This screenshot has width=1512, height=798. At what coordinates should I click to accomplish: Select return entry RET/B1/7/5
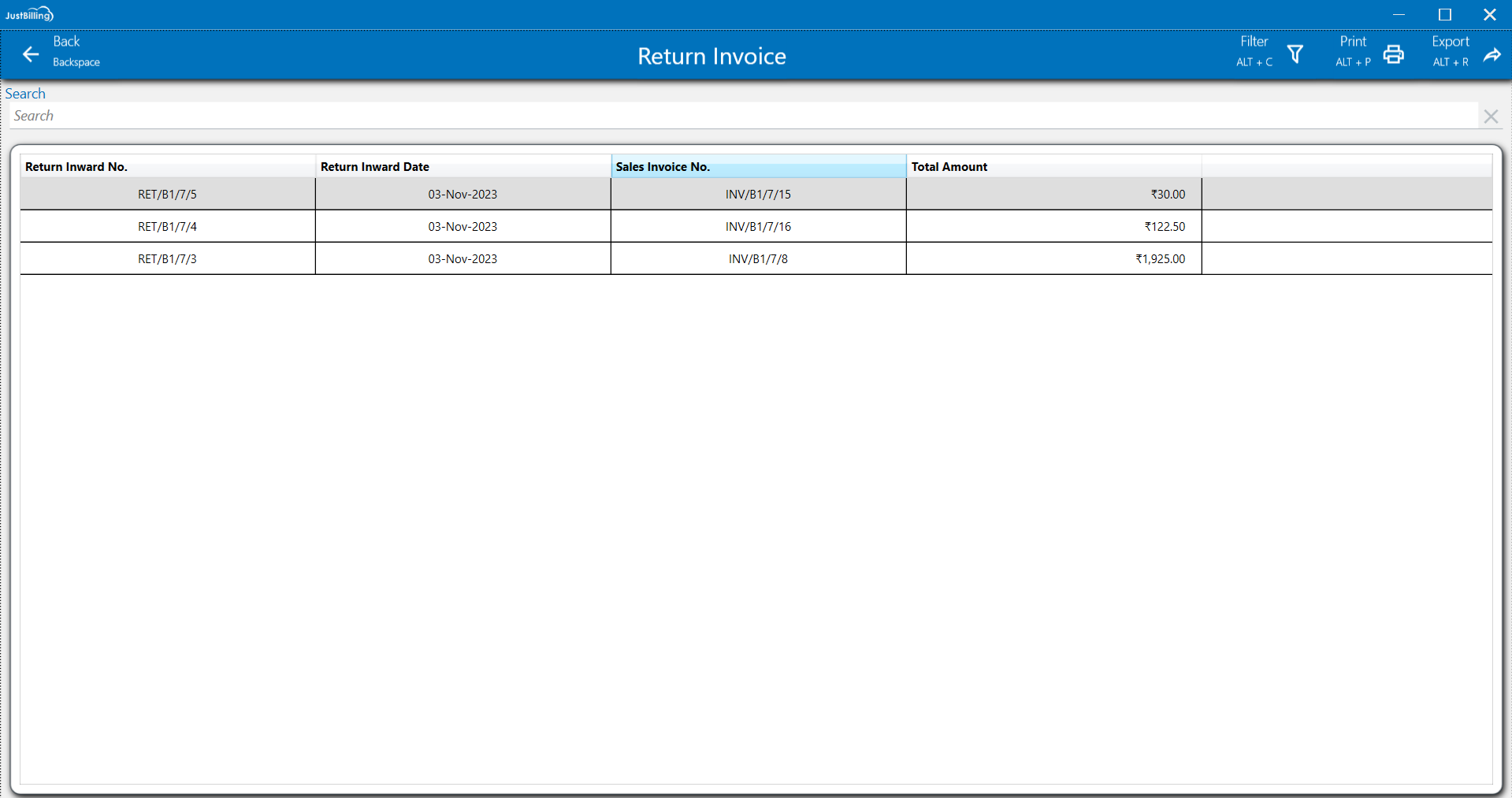167,195
